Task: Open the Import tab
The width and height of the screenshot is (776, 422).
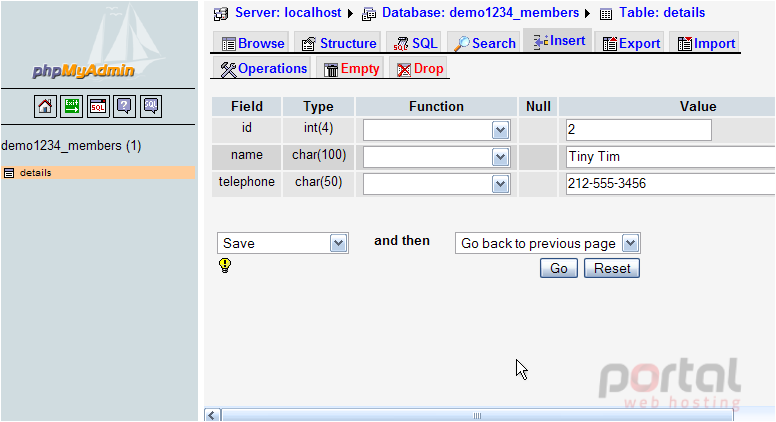Action: [x=706, y=44]
